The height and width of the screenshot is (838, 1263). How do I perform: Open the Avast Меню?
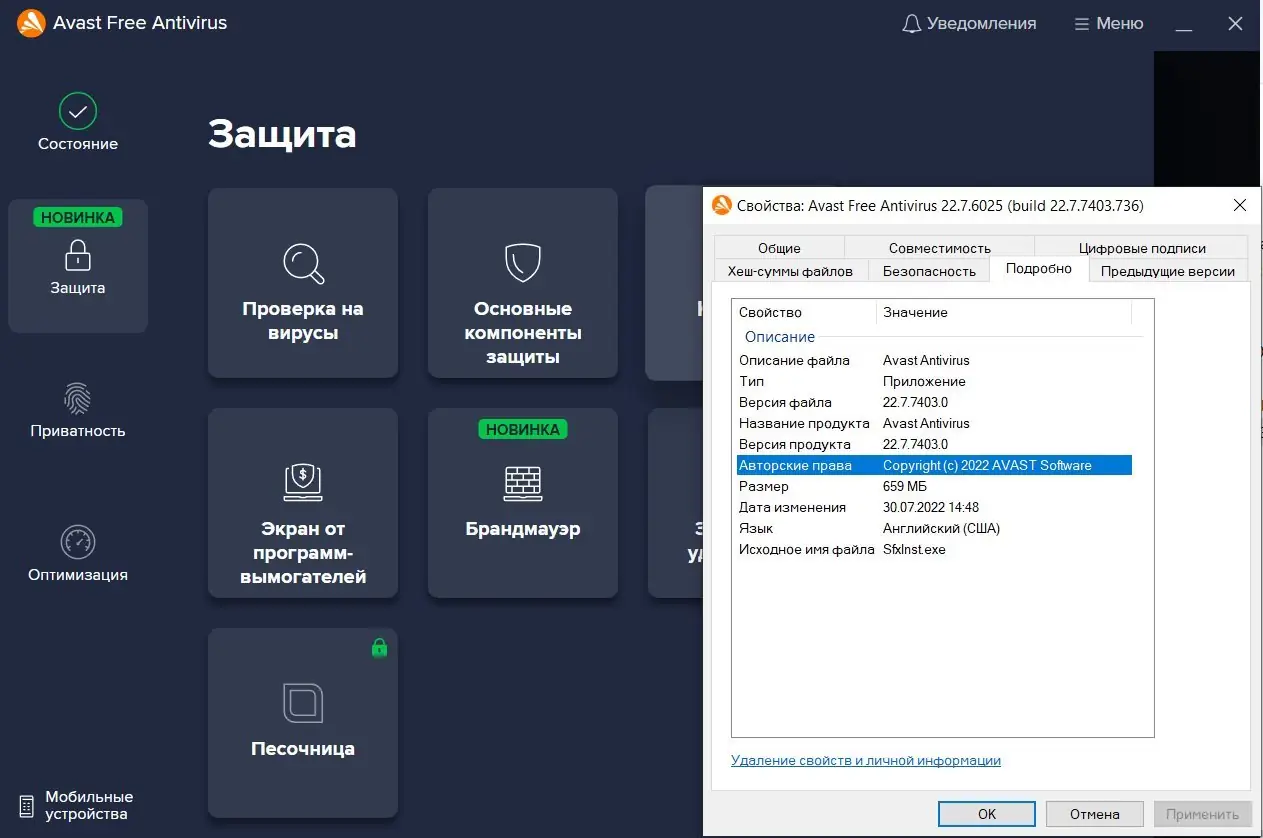coord(1108,23)
